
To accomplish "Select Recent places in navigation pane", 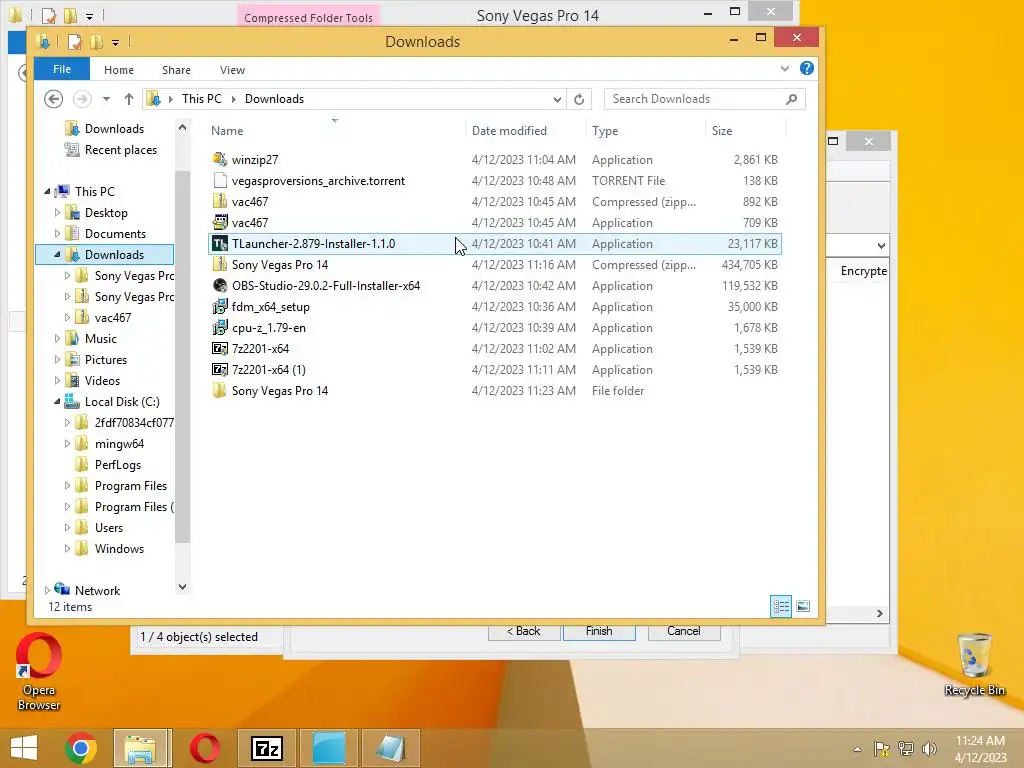I will 120,150.
